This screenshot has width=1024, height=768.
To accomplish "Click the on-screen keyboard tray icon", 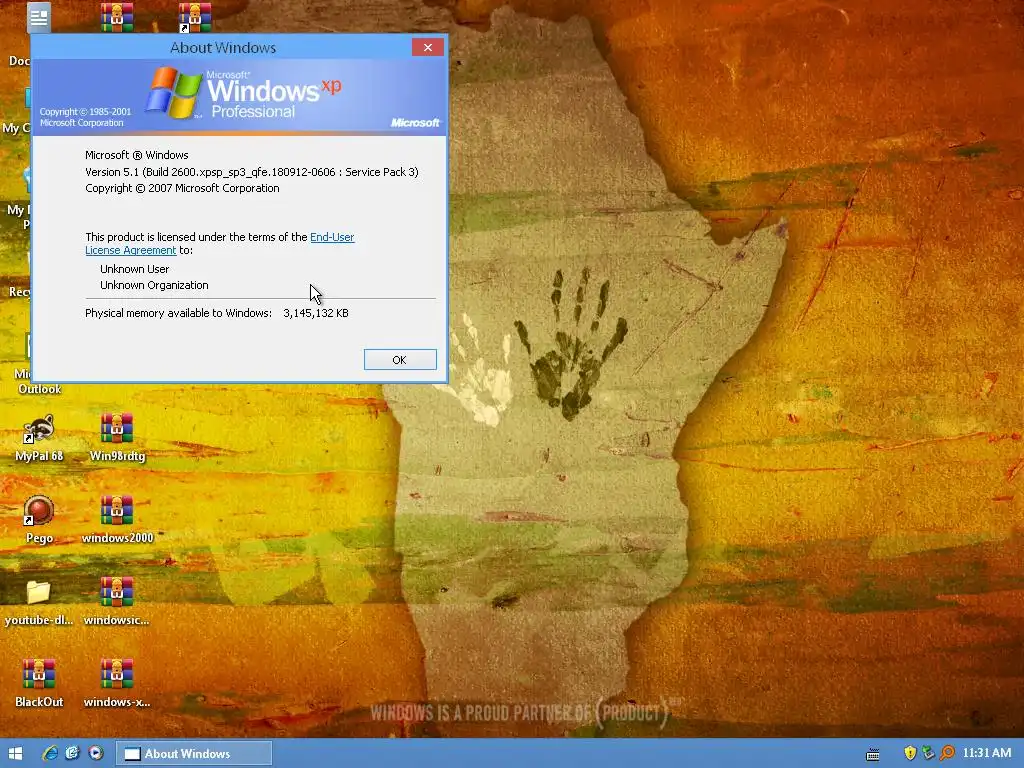I will [872, 754].
